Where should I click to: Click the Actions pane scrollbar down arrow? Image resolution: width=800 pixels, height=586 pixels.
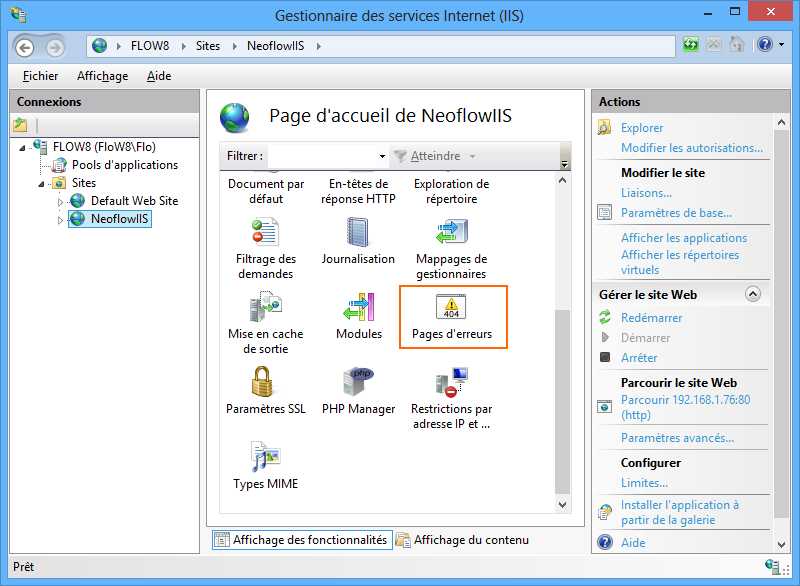[782, 544]
